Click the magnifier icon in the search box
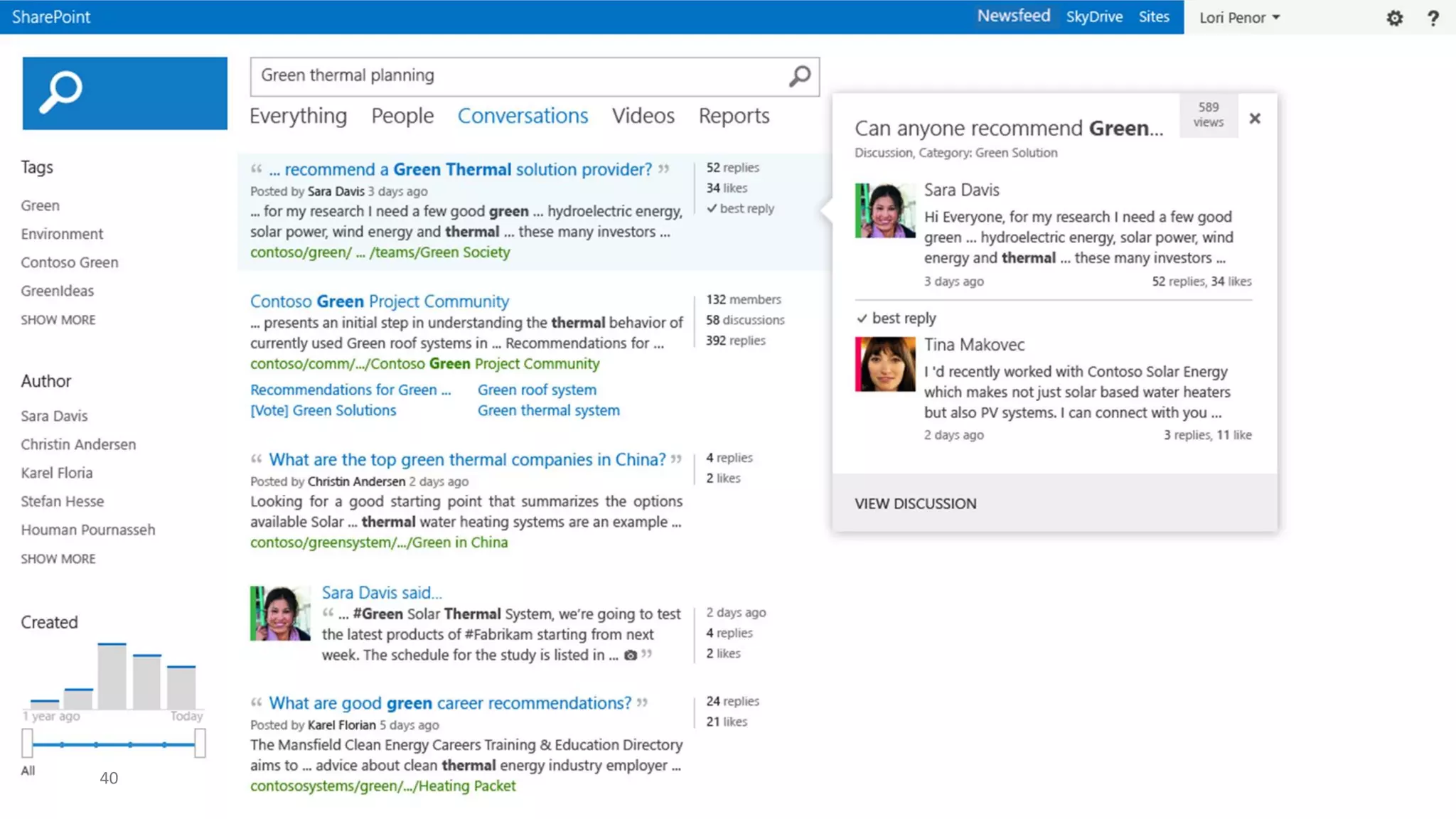Image resolution: width=1456 pixels, height=819 pixels. tap(800, 76)
